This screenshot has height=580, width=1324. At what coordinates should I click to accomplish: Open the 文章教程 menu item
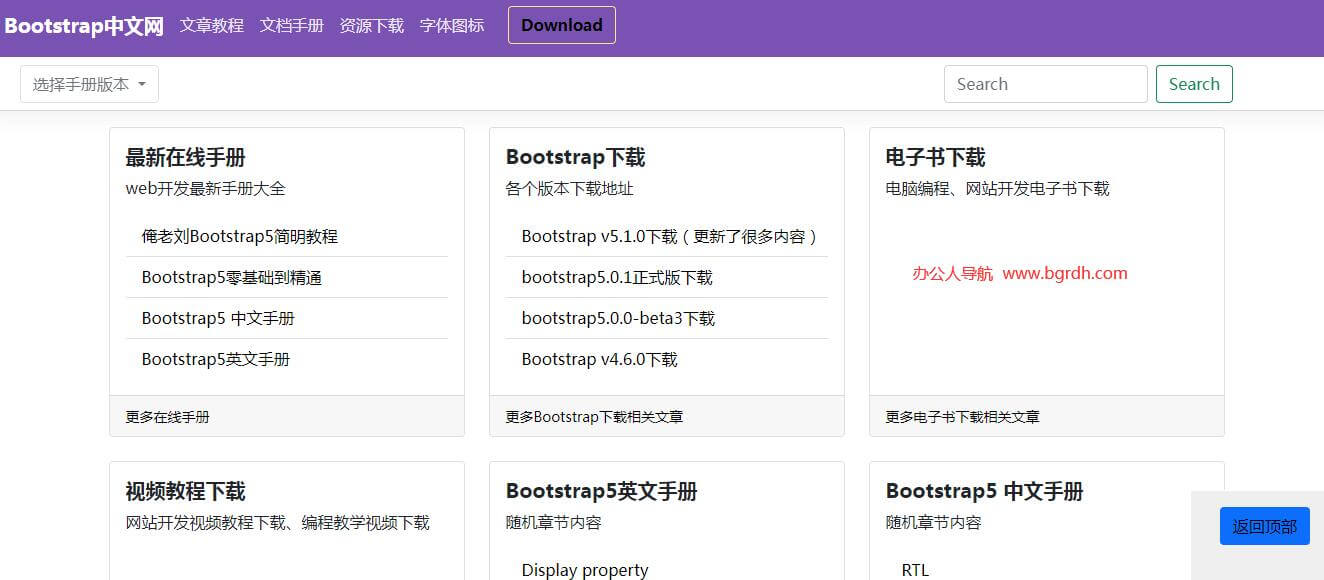point(211,26)
